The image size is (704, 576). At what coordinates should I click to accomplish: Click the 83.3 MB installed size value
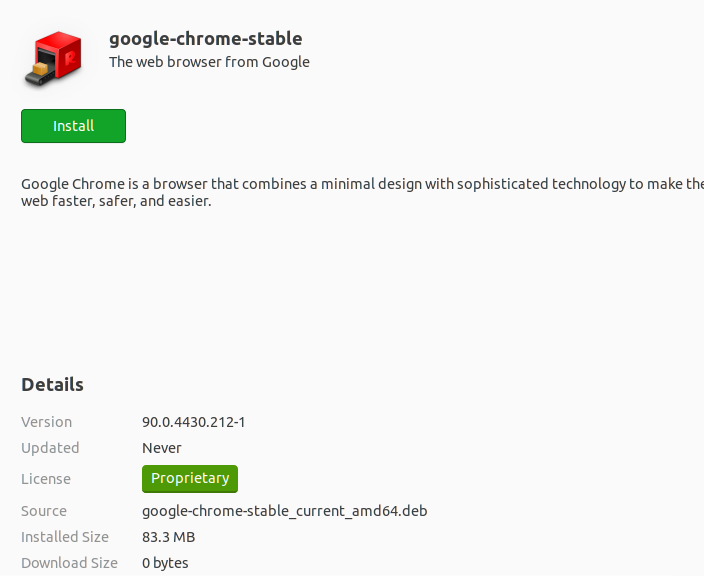(168, 537)
